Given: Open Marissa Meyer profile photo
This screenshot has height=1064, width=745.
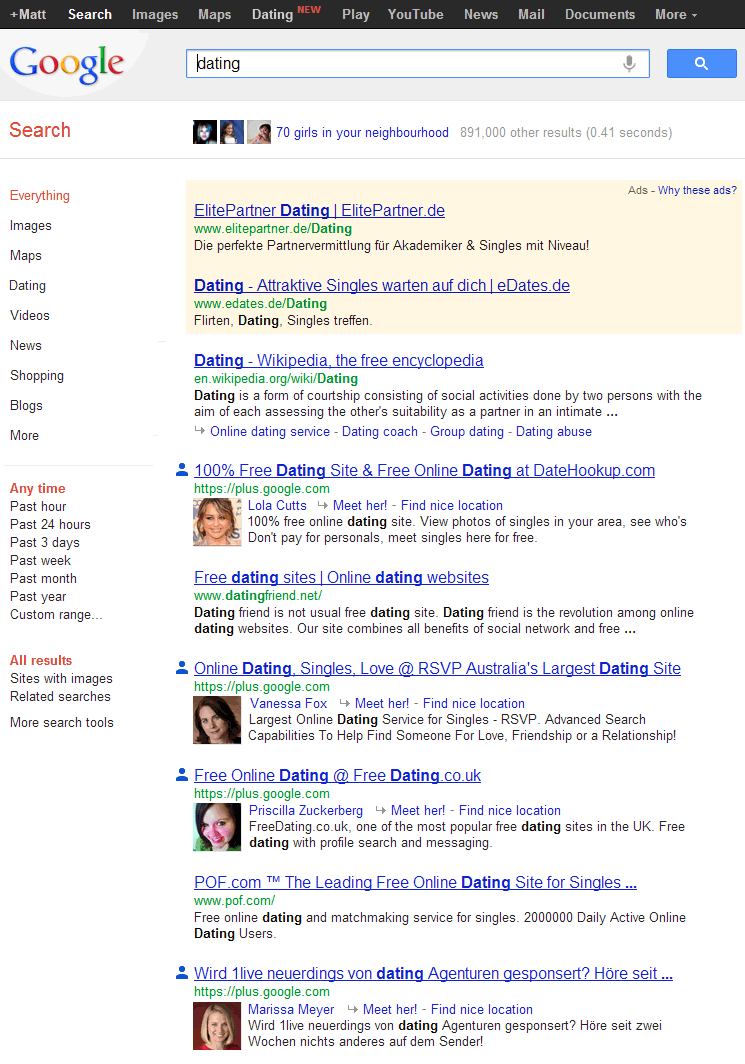Looking at the screenshot, I should [x=217, y=1026].
